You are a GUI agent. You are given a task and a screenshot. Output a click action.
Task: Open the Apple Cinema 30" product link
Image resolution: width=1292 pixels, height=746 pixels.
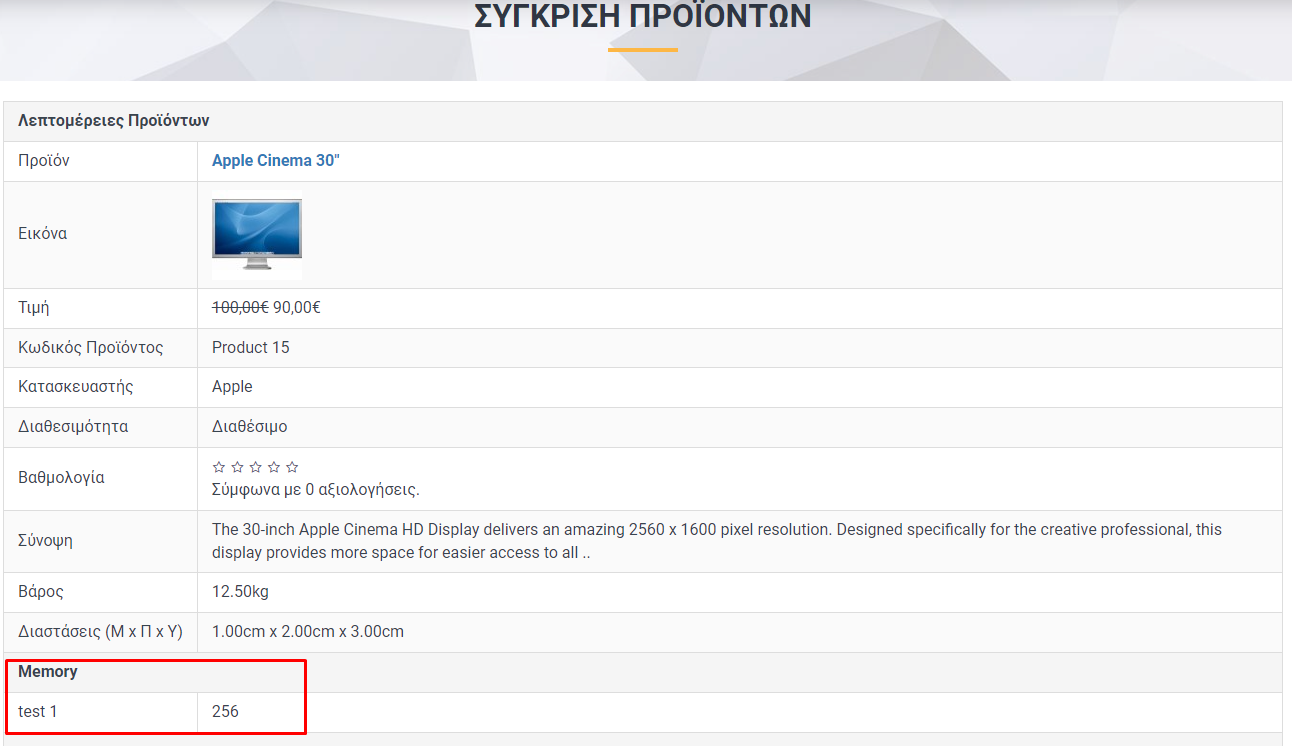[x=276, y=161]
